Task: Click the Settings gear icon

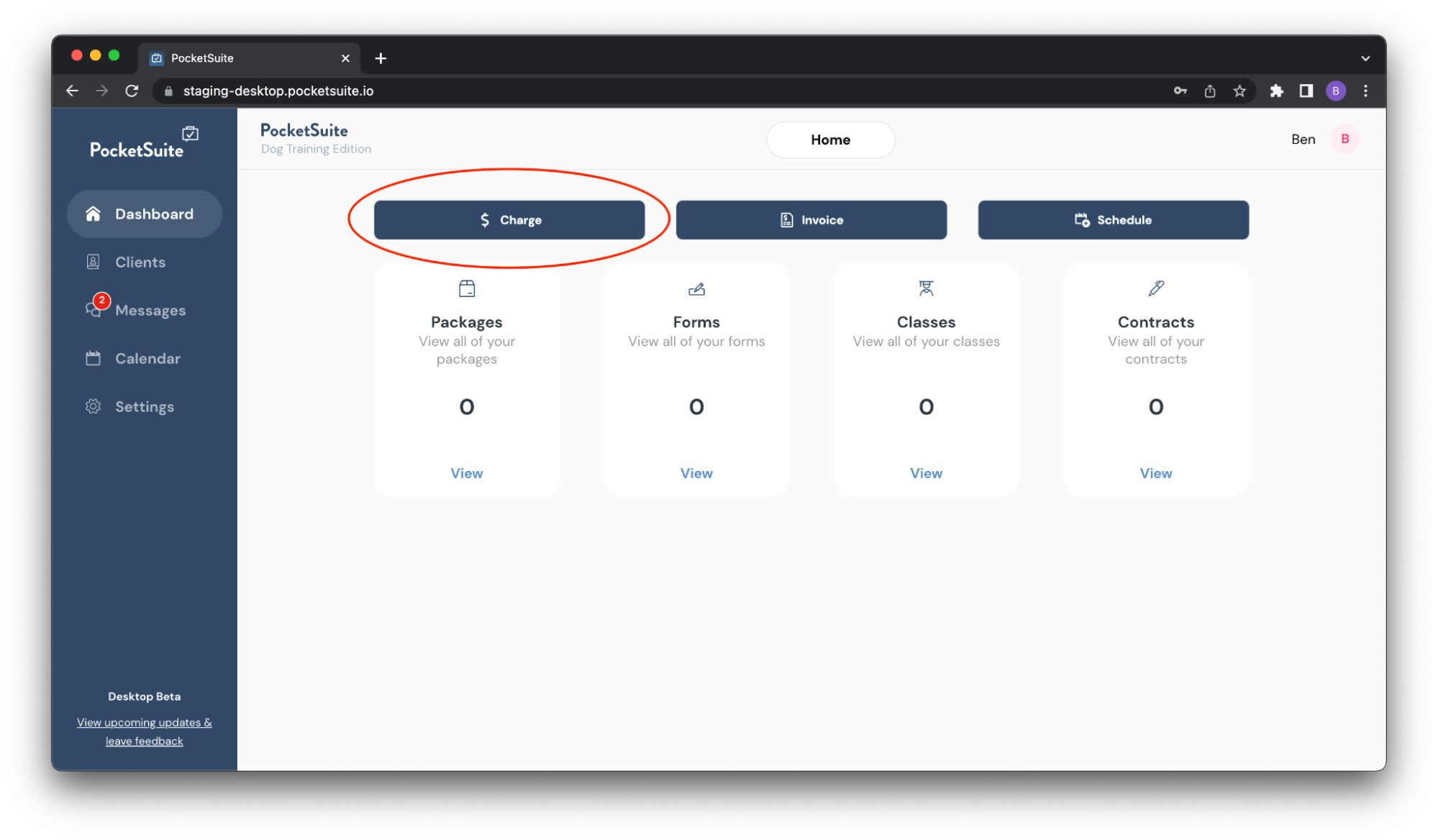Action: (x=93, y=406)
